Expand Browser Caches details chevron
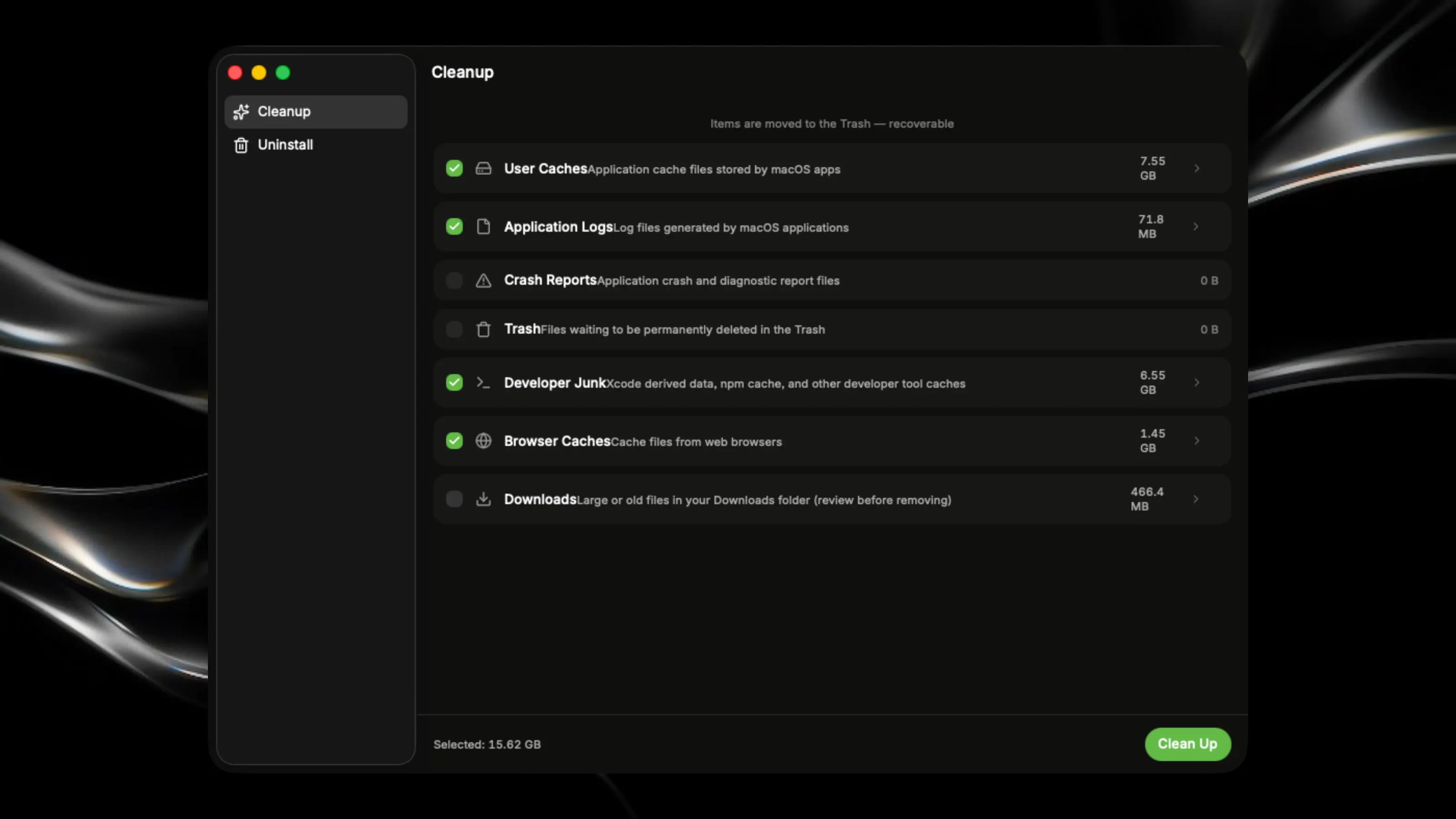The width and height of the screenshot is (1456, 819). coord(1197,441)
